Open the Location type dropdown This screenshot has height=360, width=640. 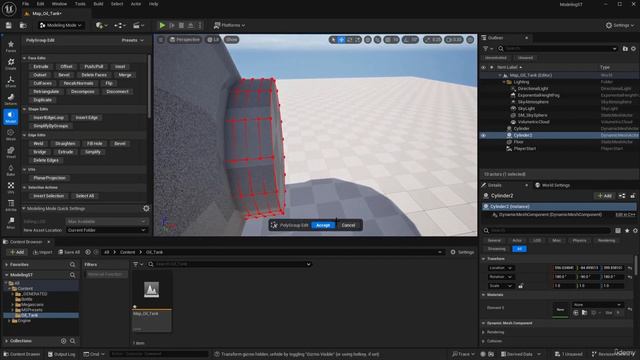click(x=501, y=268)
